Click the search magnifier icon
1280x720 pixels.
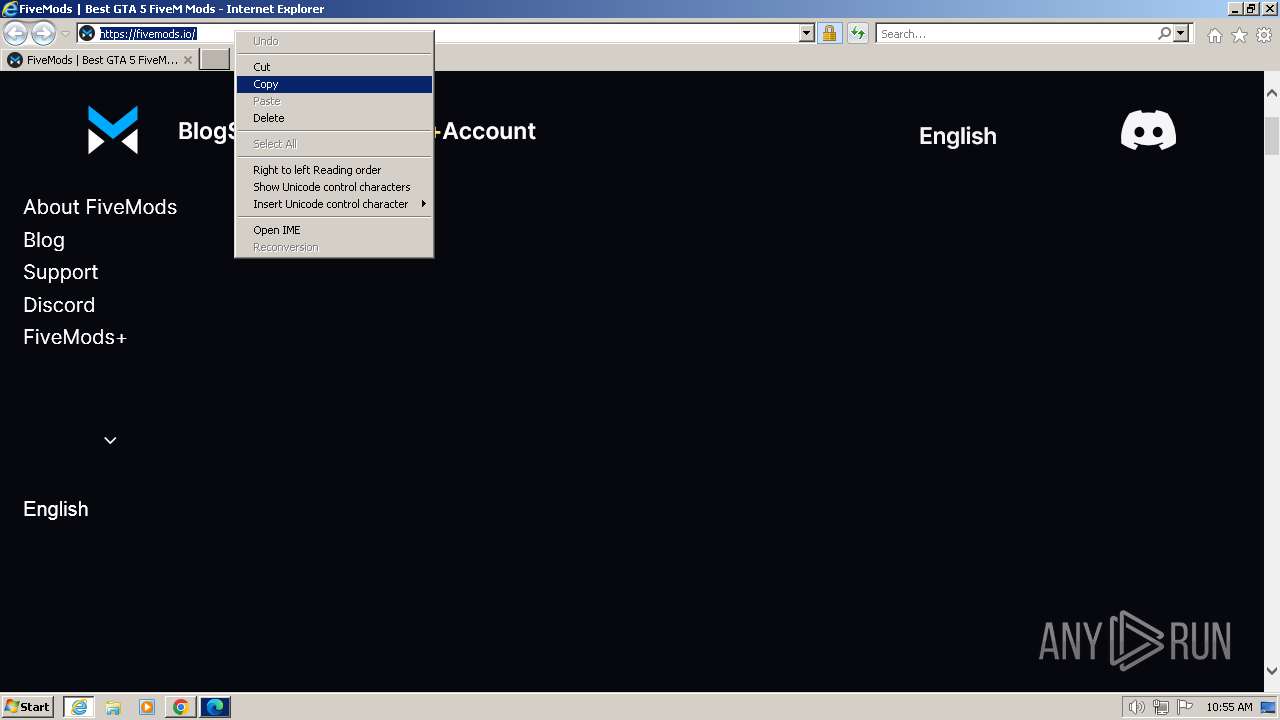pyautogui.click(x=1164, y=34)
